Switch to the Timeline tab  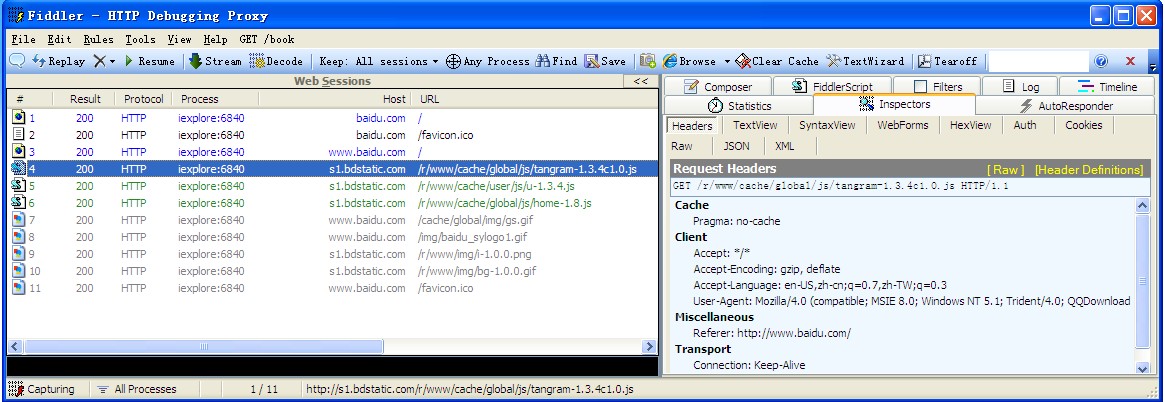[x=1108, y=87]
